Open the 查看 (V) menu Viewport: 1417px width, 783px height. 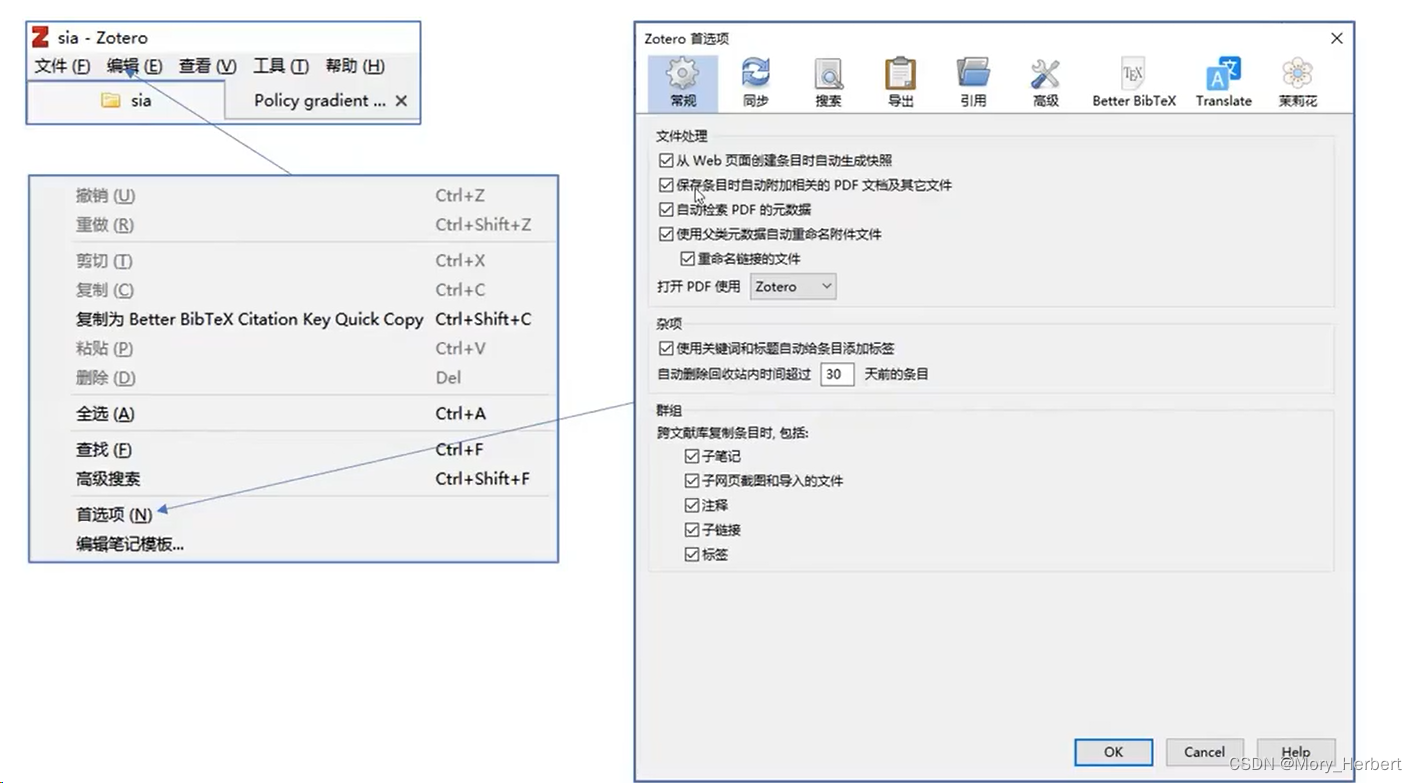point(207,66)
